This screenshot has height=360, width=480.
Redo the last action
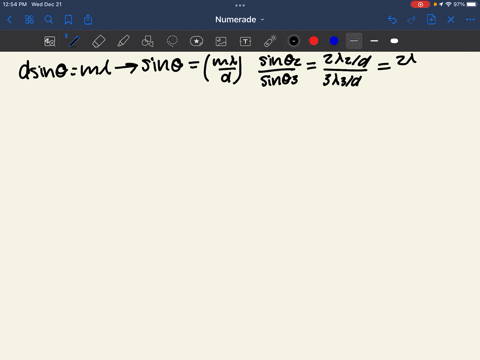pyautogui.click(x=412, y=20)
